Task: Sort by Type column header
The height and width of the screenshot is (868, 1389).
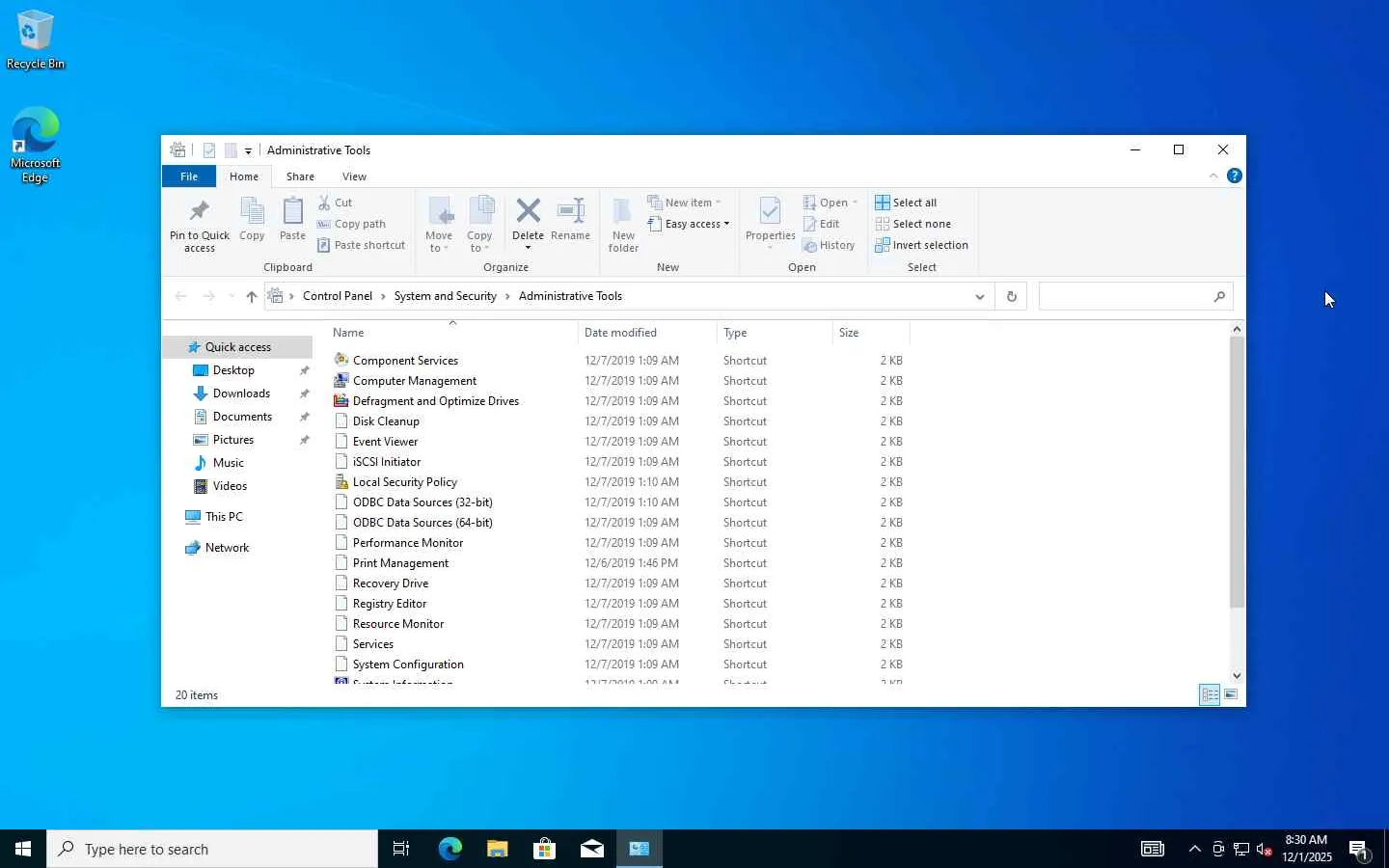Action: point(775,333)
